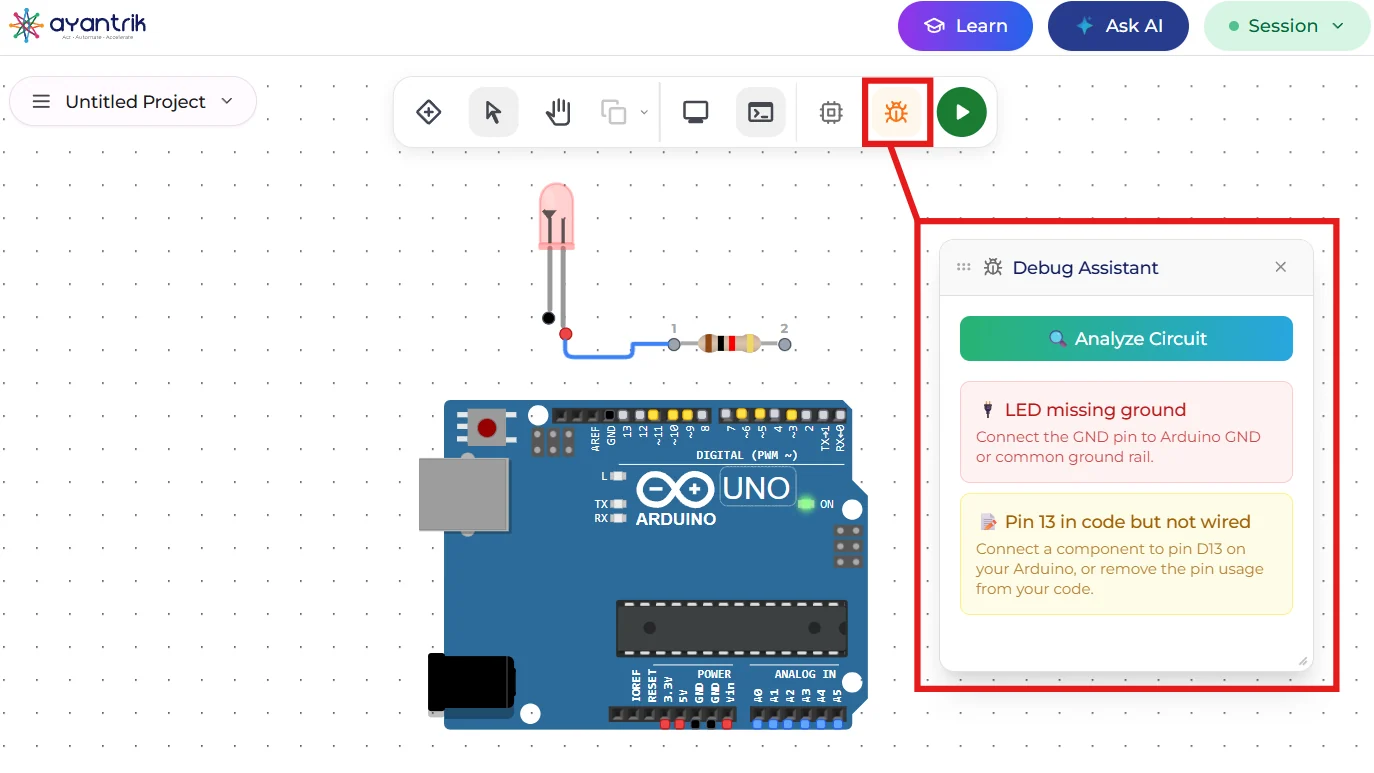Select the black ATmega chip on the Arduino
The image size is (1374, 773).
coord(732,628)
